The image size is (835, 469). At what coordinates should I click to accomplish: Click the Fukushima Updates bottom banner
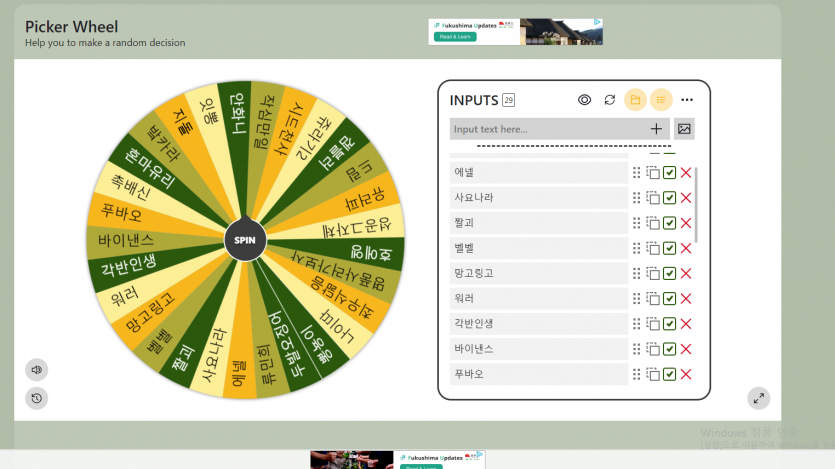pos(398,460)
